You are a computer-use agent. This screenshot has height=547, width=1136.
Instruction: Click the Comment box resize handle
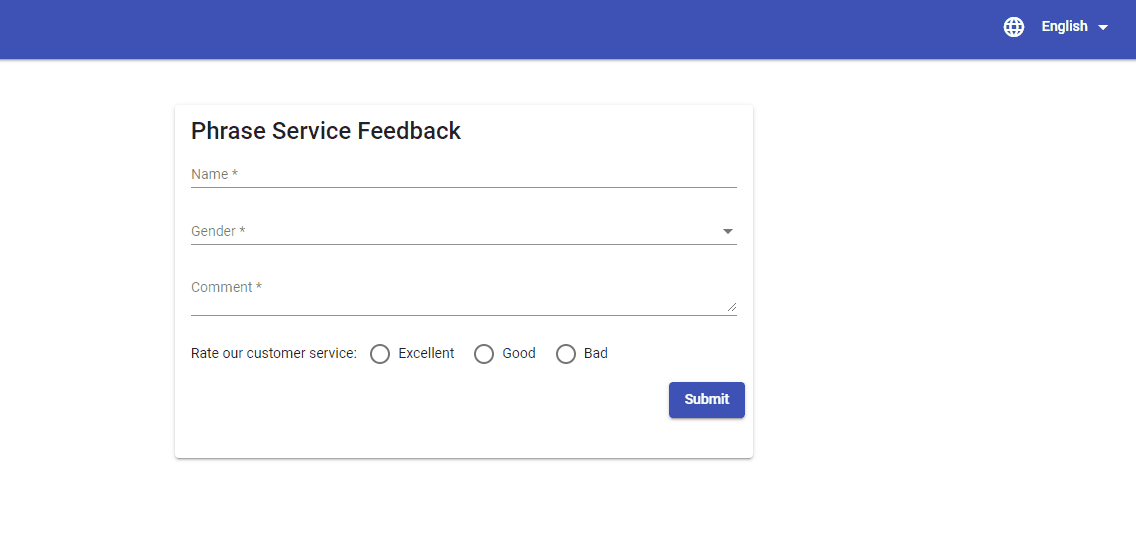(732, 307)
